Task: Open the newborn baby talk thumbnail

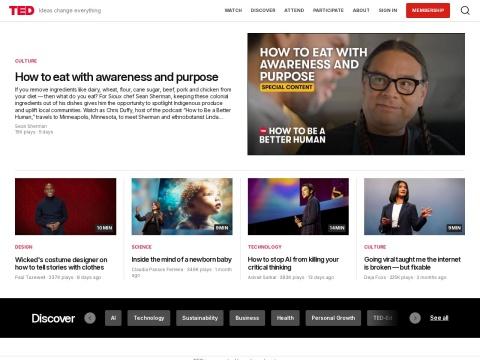Action: click(182, 206)
